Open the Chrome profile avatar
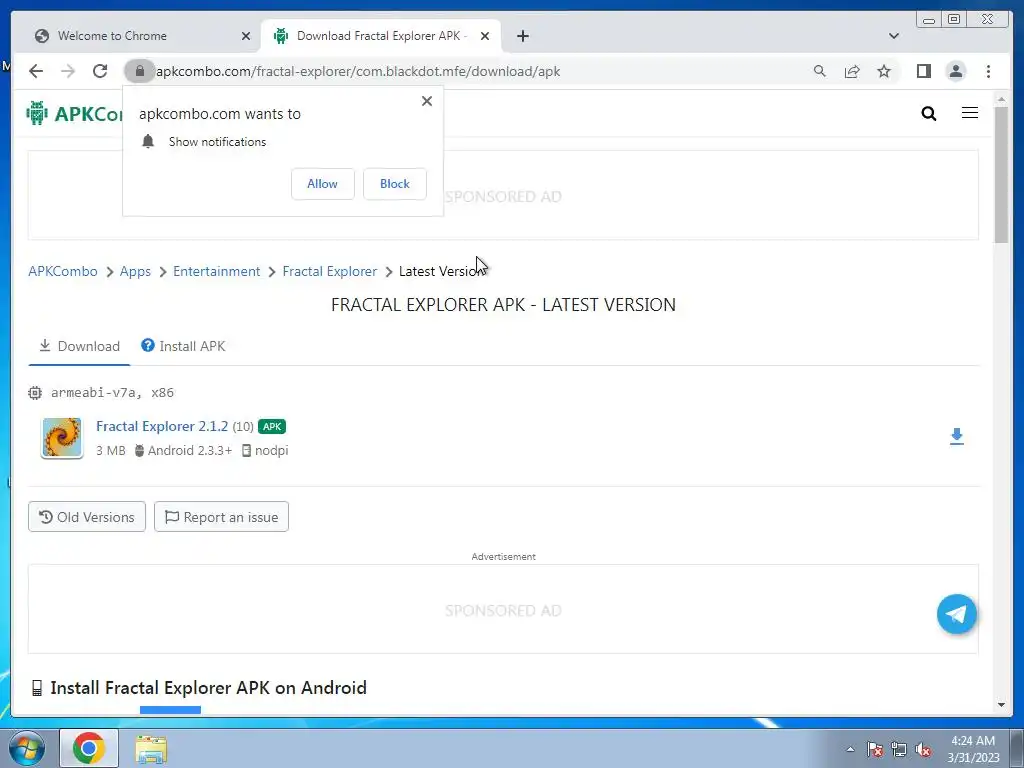 (x=956, y=71)
